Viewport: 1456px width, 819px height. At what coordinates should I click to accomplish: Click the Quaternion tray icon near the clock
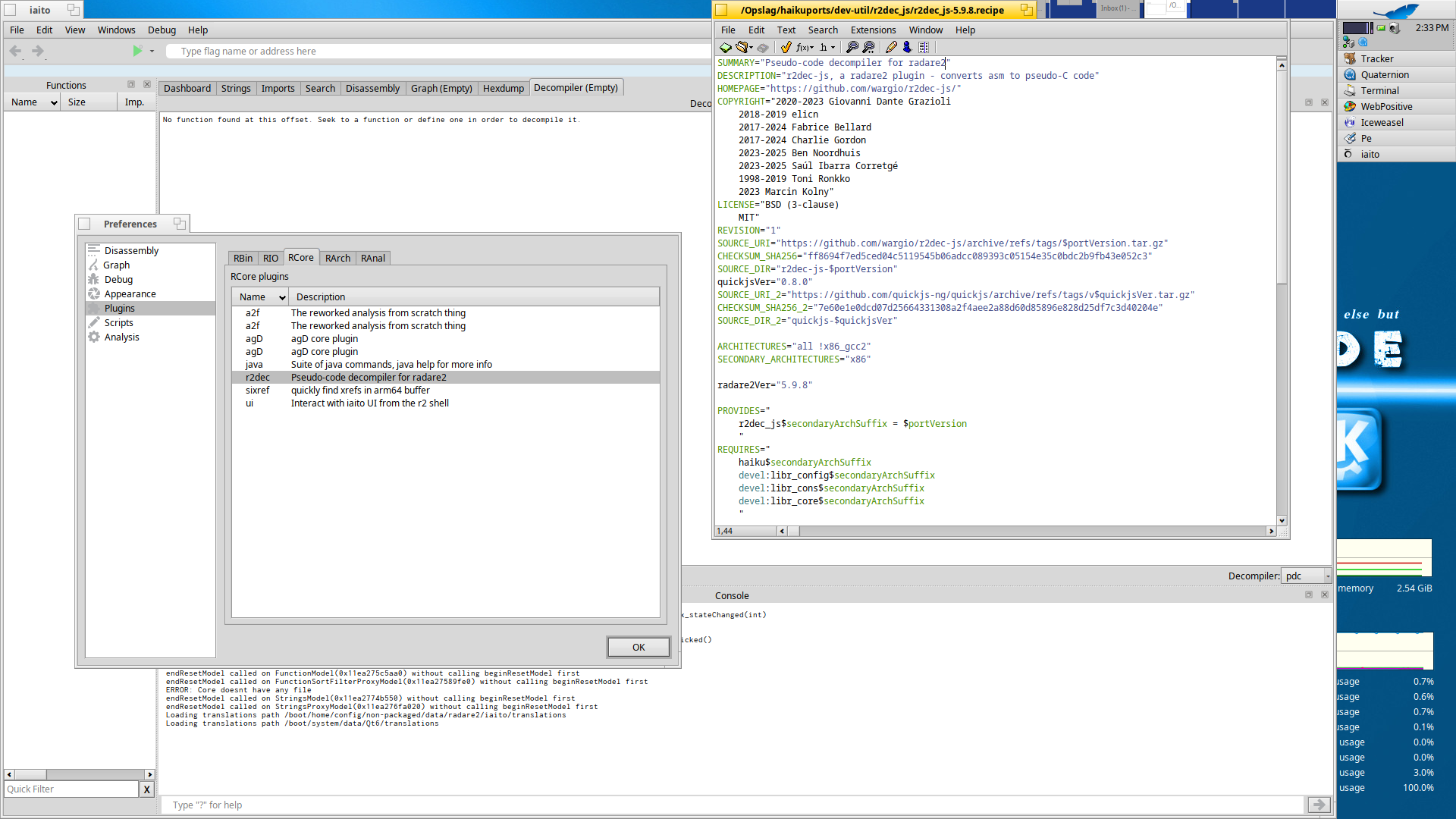pyautogui.click(x=1363, y=42)
